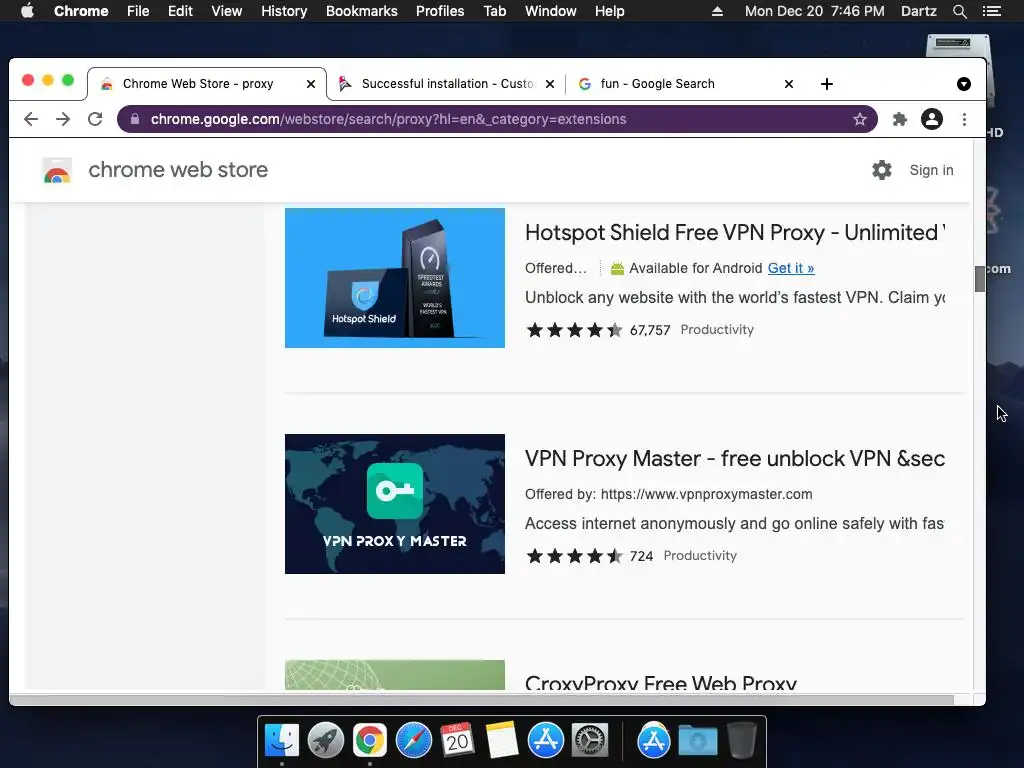This screenshot has height=768, width=1024.
Task: Click the Hotspot Shield thumbnail image
Action: [x=394, y=278]
